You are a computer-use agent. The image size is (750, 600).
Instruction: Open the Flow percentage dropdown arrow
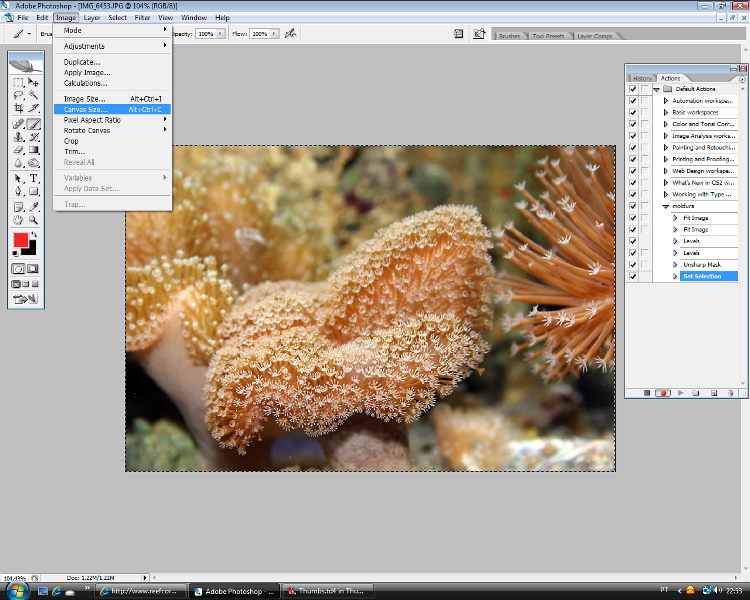(x=274, y=33)
